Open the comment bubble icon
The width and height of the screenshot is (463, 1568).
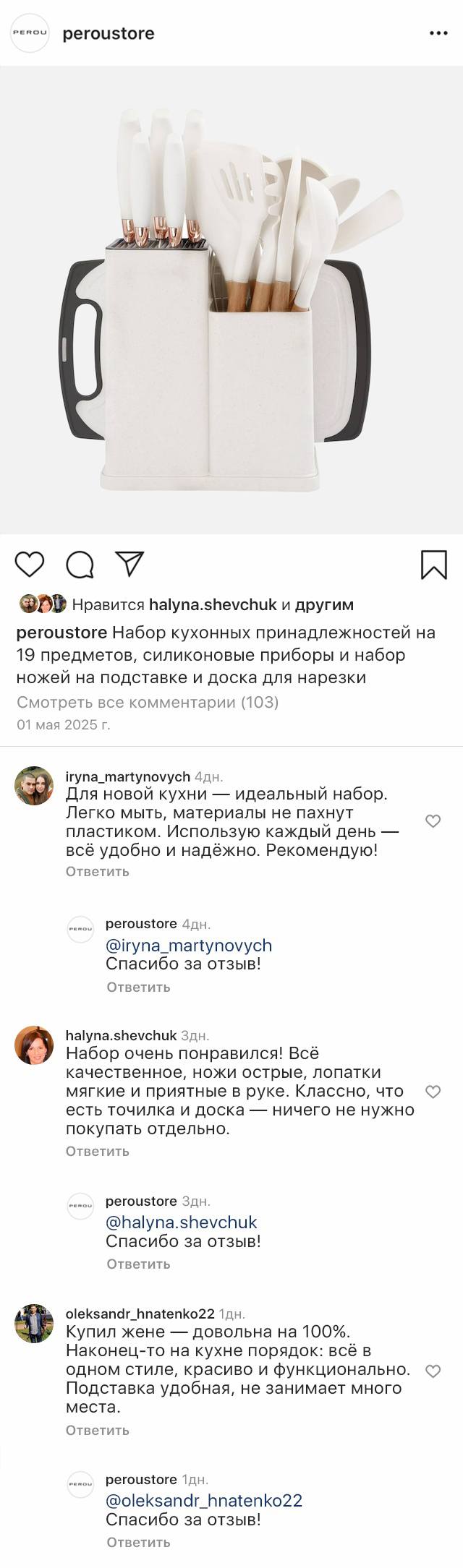[80, 565]
